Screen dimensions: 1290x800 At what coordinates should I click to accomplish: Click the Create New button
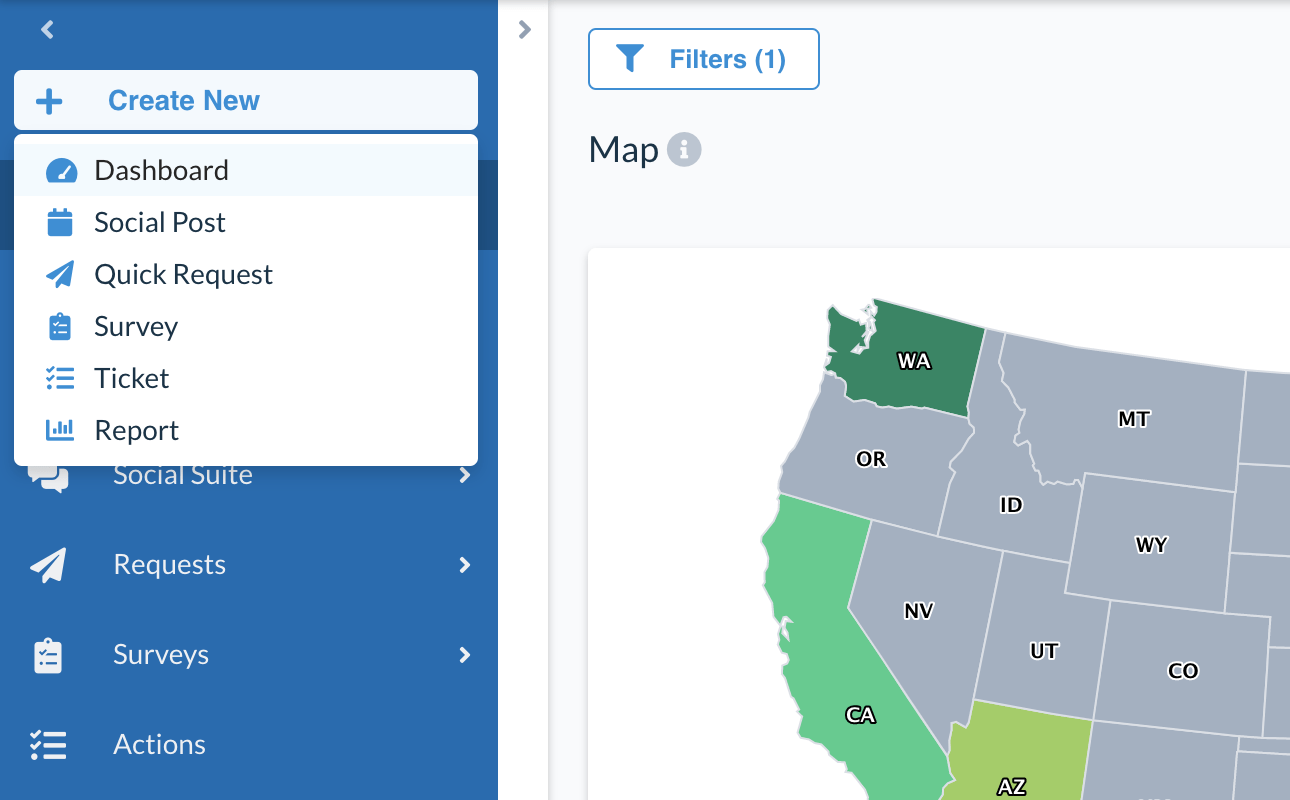(184, 100)
